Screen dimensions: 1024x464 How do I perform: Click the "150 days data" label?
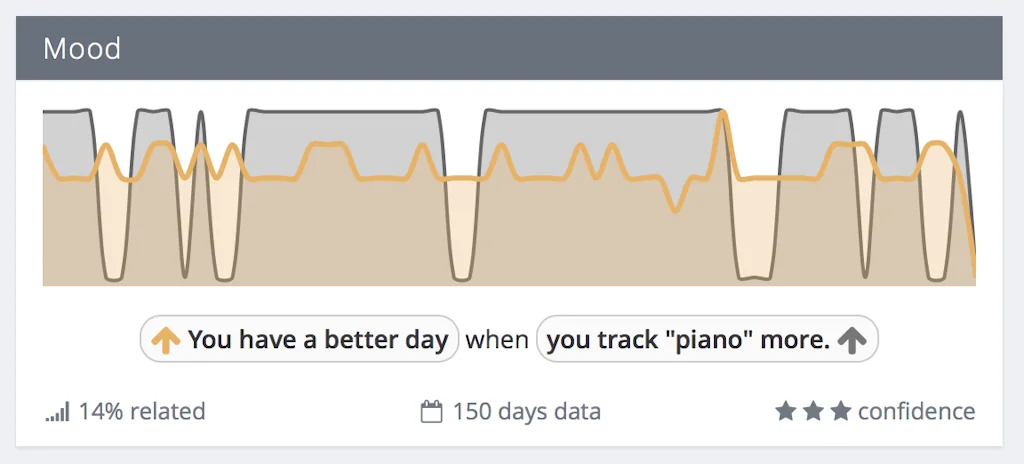tap(526, 412)
